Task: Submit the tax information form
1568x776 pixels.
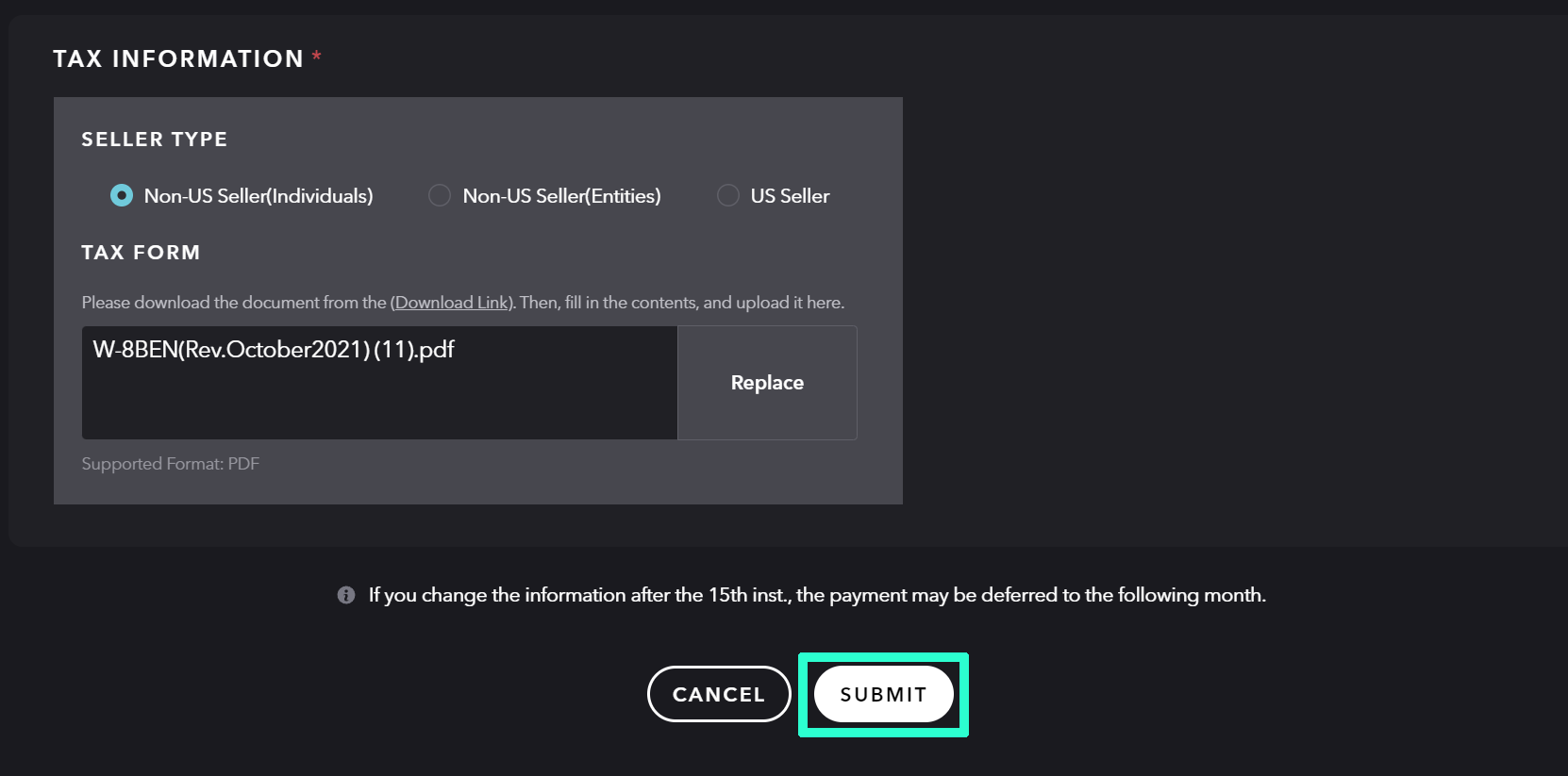Action: [883, 695]
